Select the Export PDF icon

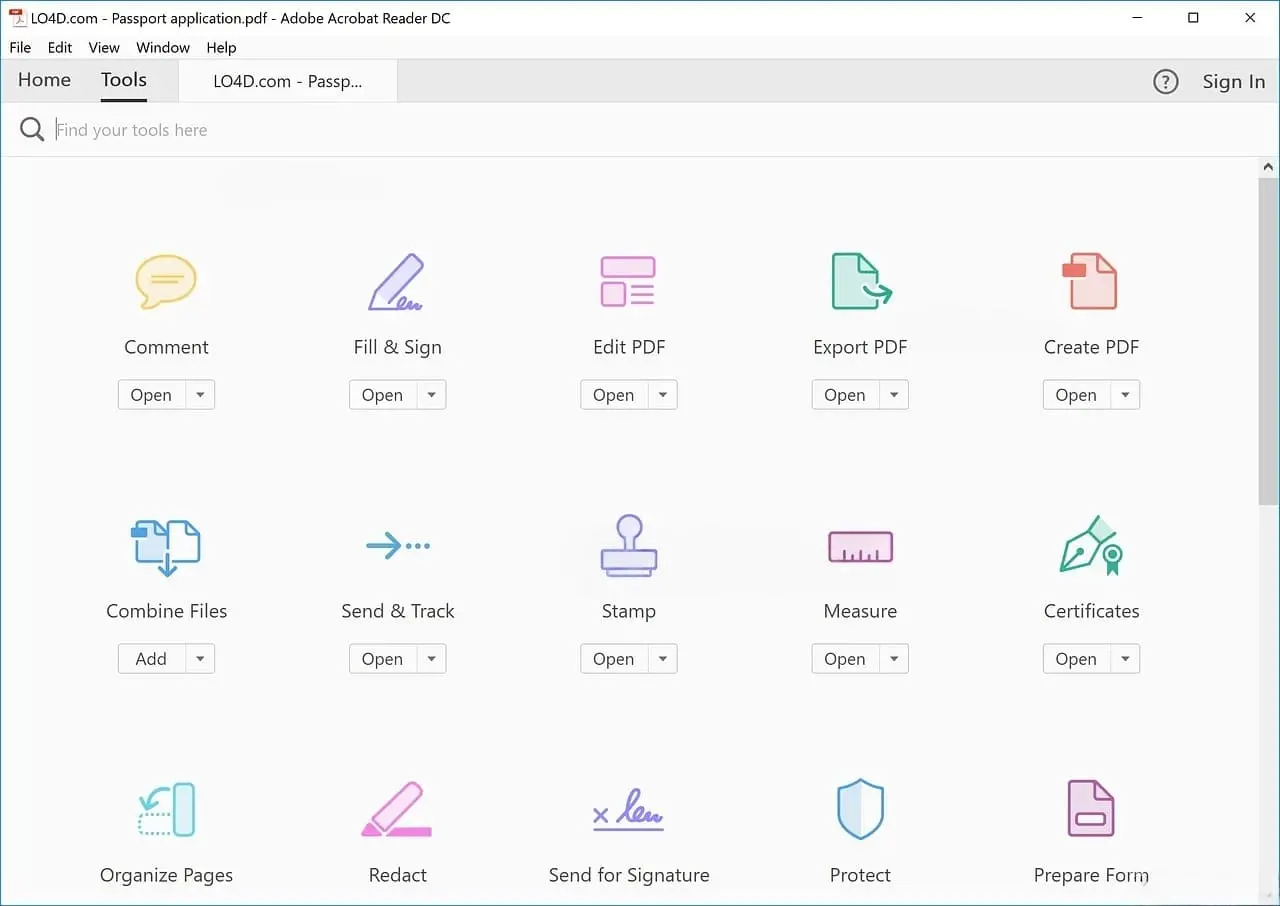(x=861, y=281)
